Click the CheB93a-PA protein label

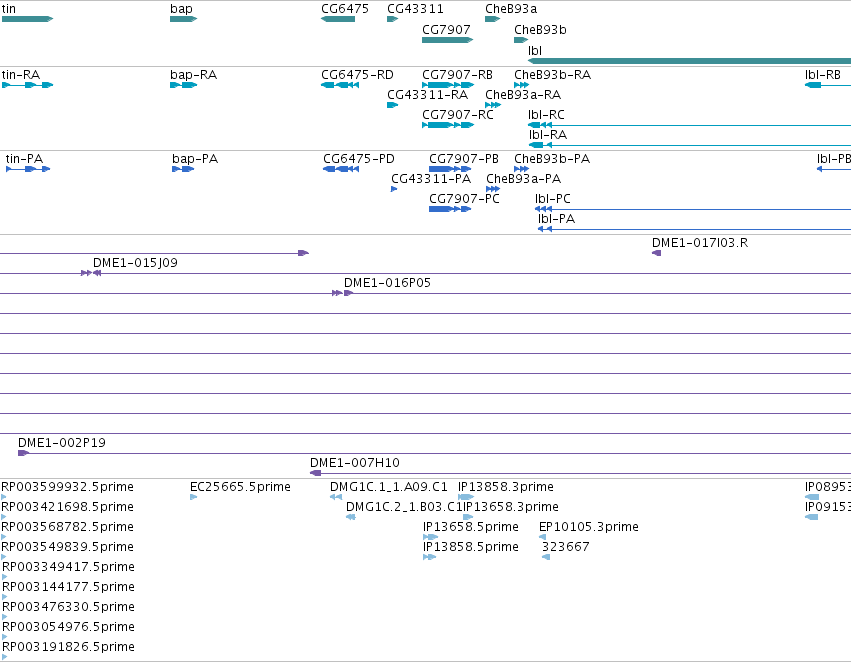click(523, 179)
